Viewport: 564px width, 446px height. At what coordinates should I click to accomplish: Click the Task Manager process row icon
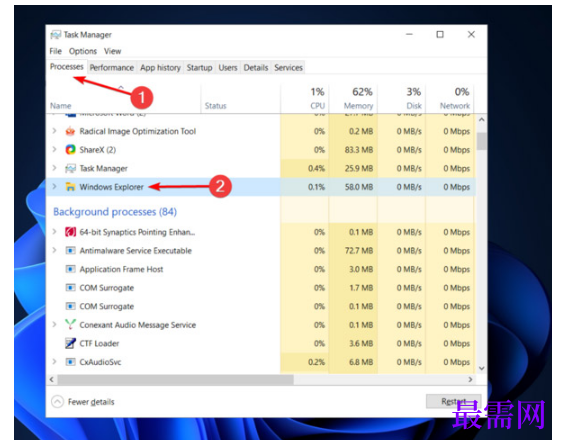(70, 168)
